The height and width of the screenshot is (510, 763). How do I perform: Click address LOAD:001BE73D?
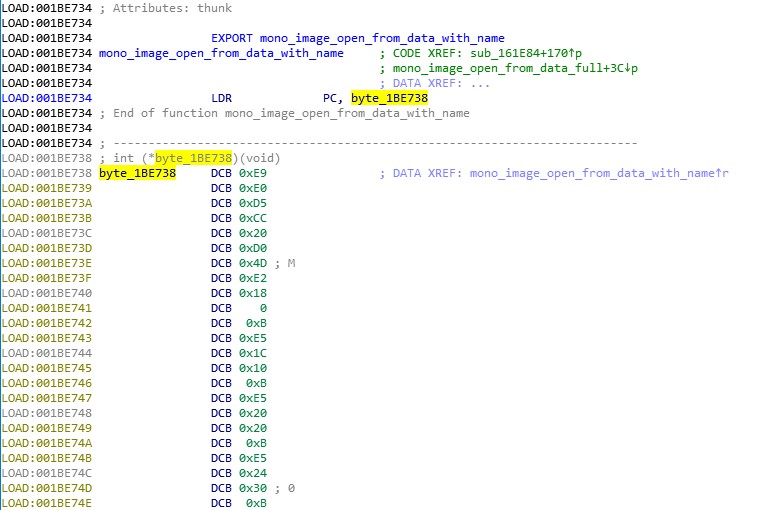coord(47,249)
